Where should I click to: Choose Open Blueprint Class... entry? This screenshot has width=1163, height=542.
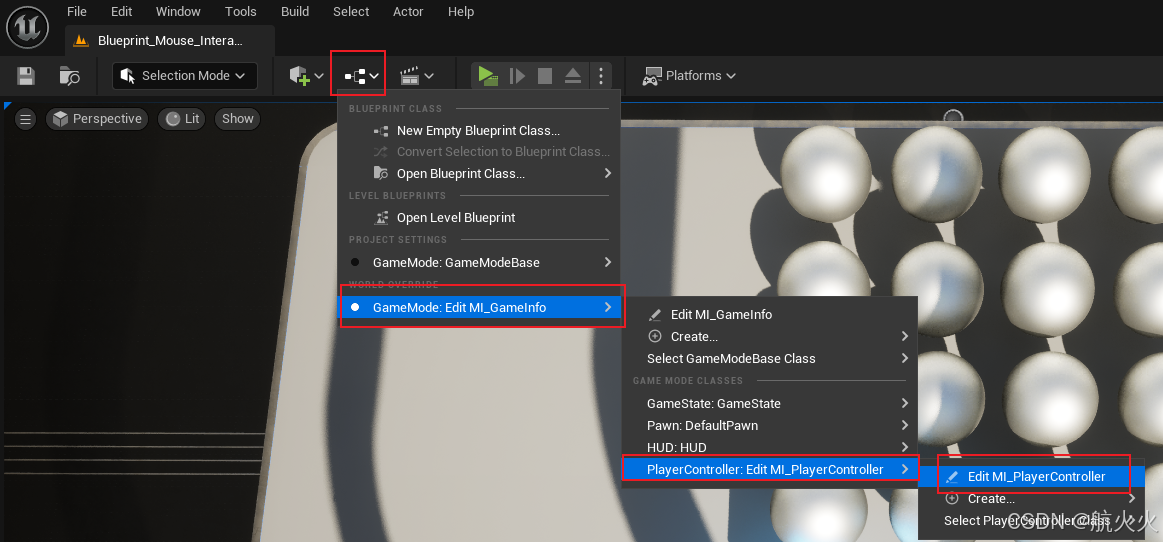[x=478, y=173]
